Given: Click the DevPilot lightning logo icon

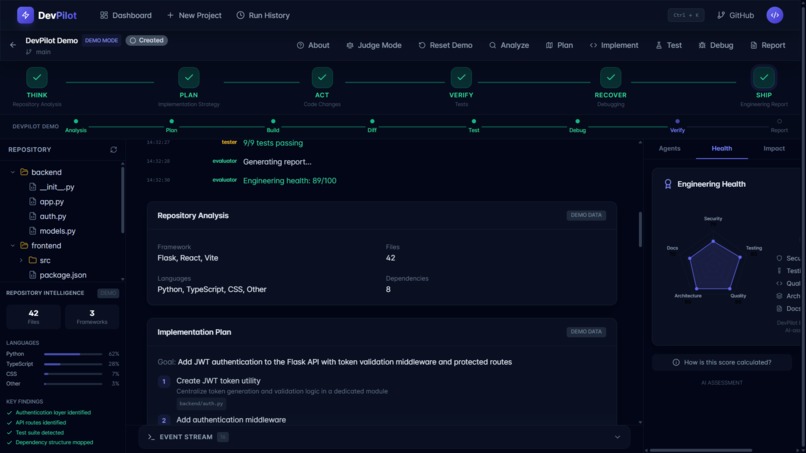Looking at the screenshot, I should click(x=25, y=15).
